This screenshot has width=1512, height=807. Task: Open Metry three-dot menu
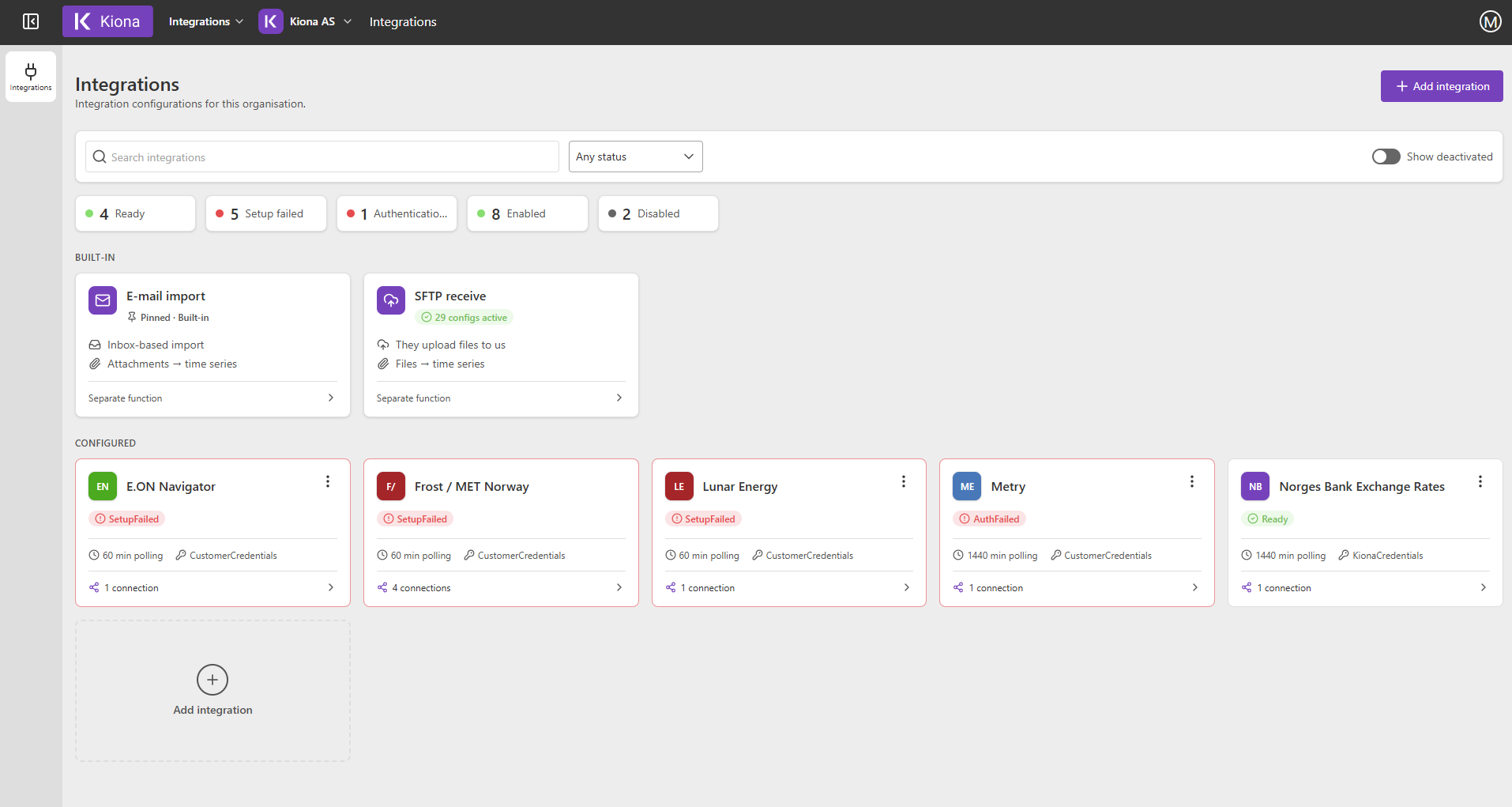tap(1192, 481)
